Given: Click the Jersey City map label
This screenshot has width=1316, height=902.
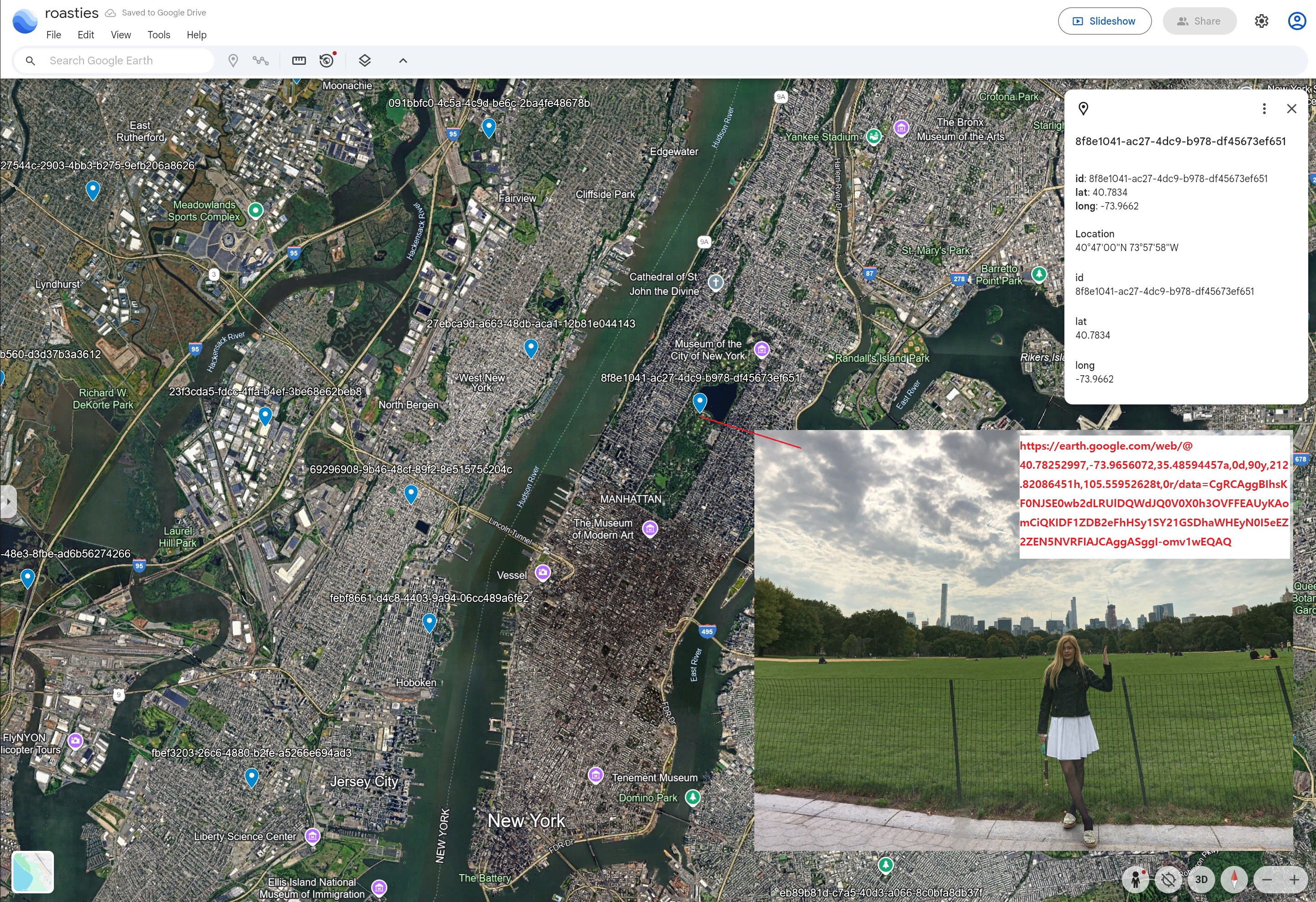Looking at the screenshot, I should (364, 782).
